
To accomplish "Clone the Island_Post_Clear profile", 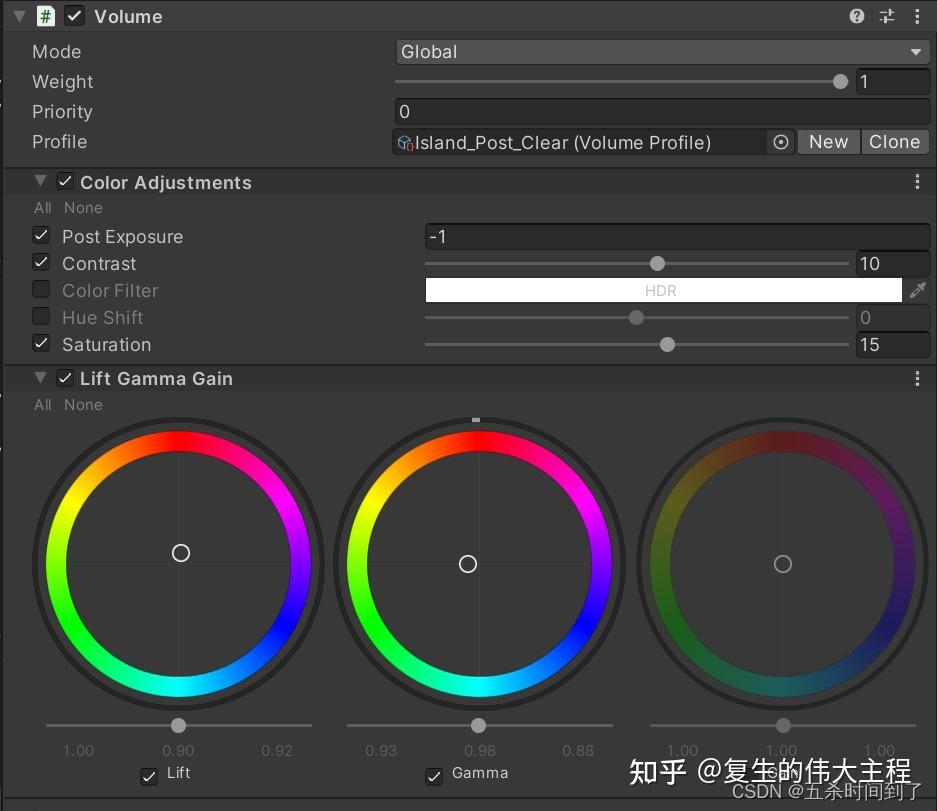I will (894, 142).
